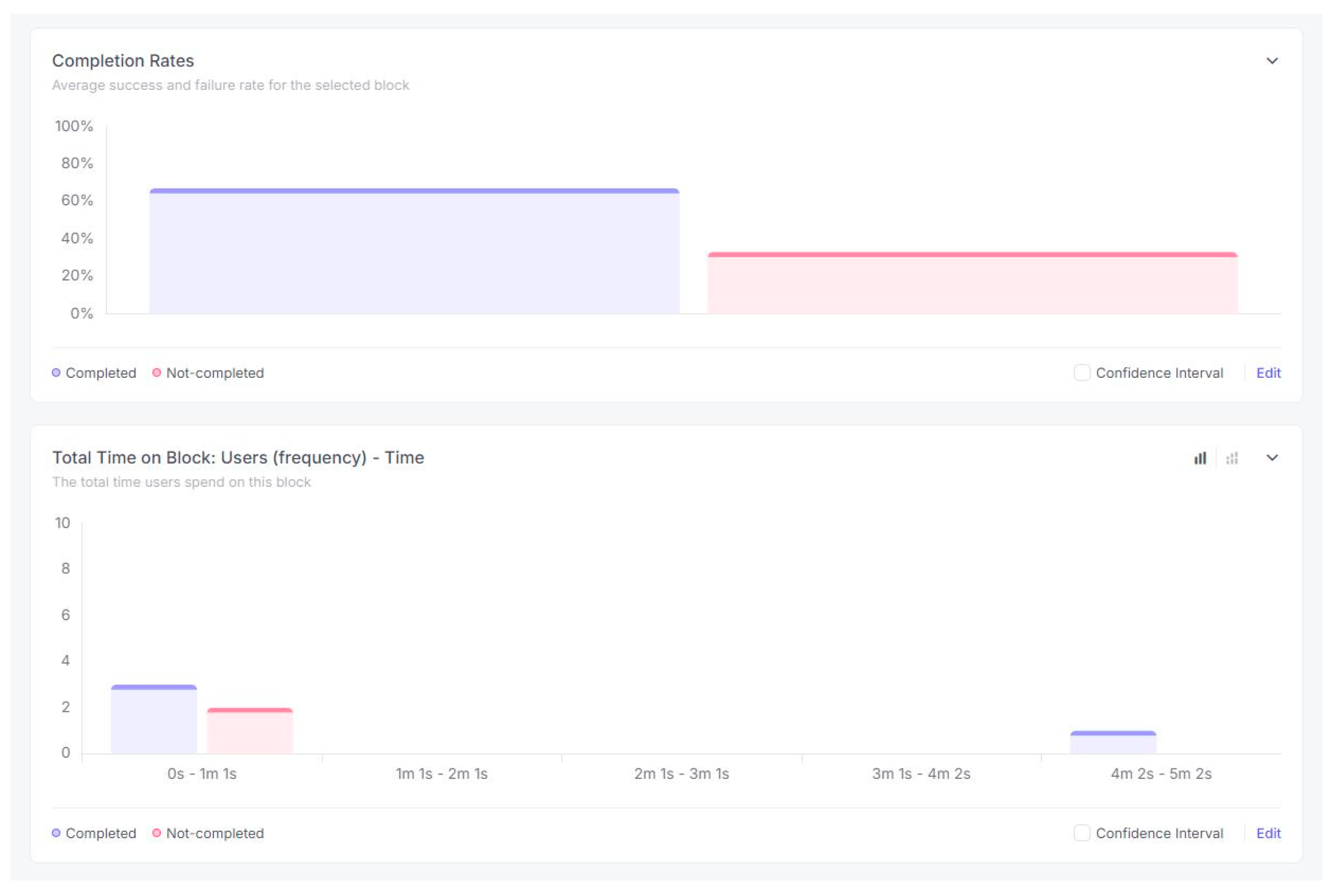Click pink bar in 0s - 1m 1s bin
Screen dimensions: 1330x896
(x=250, y=731)
